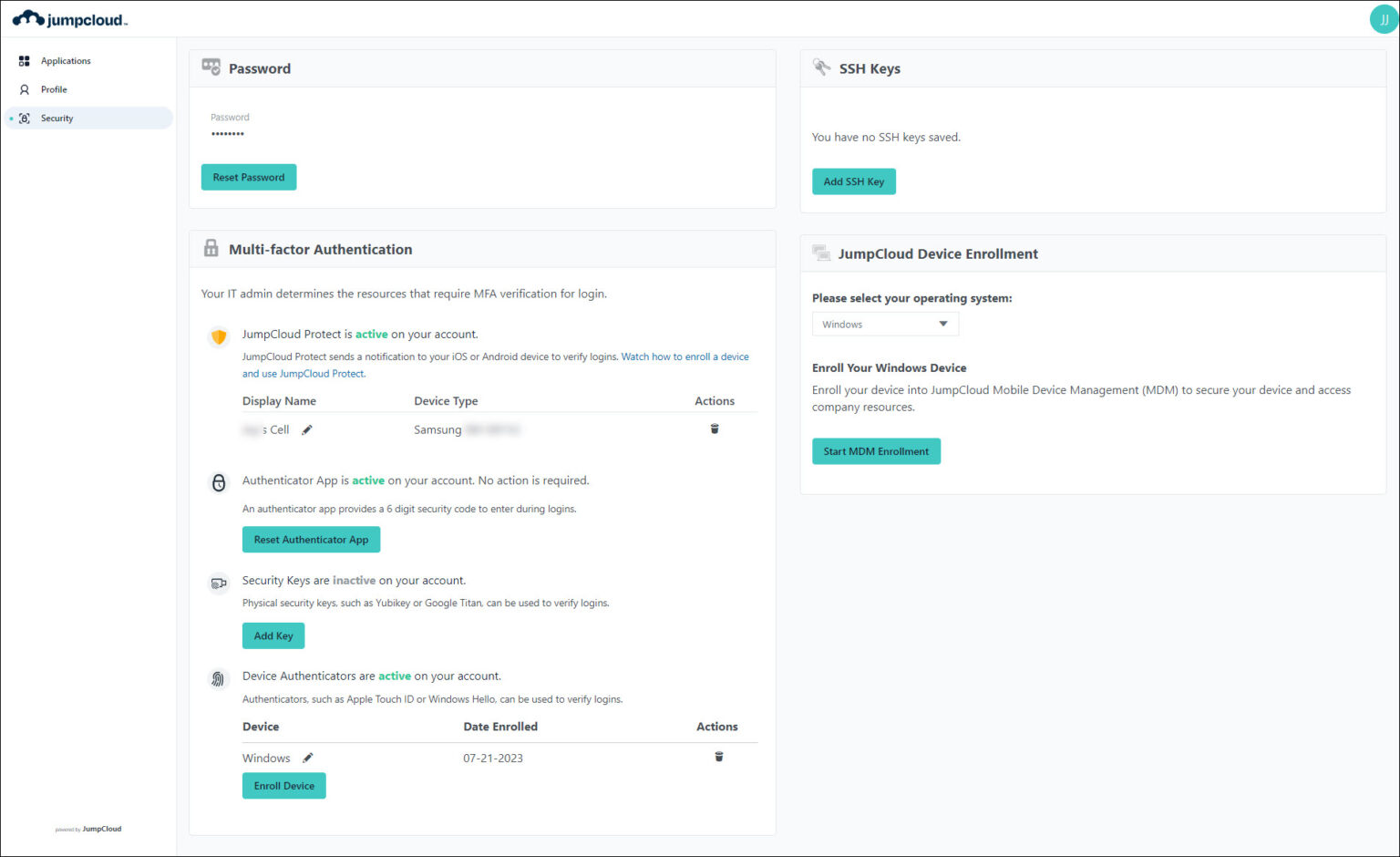This screenshot has width=1400, height=857.
Task: Open the operating system dropdown
Action: pyautogui.click(x=884, y=324)
